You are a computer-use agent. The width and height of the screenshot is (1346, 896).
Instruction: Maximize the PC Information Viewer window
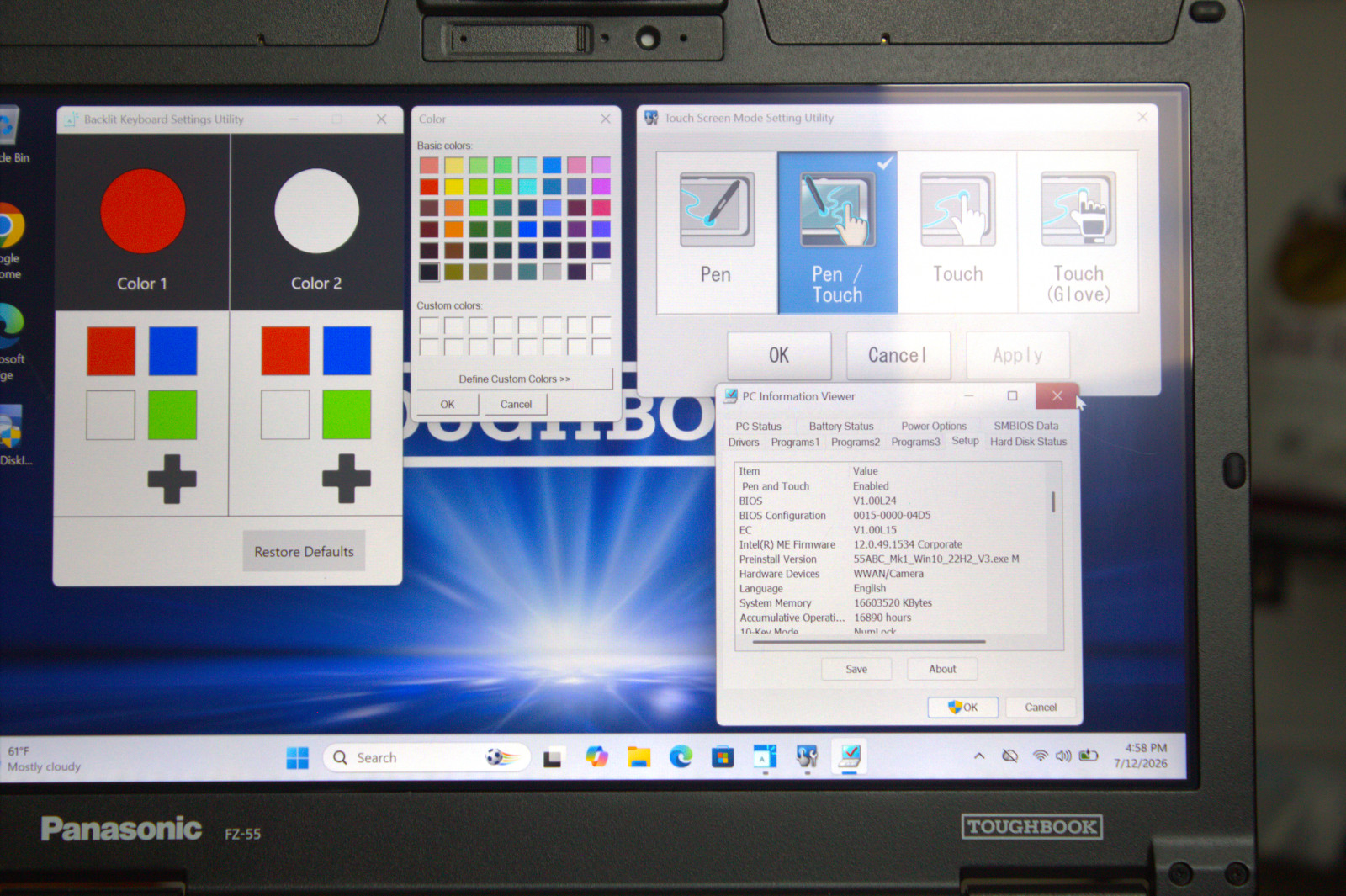[x=1012, y=395]
